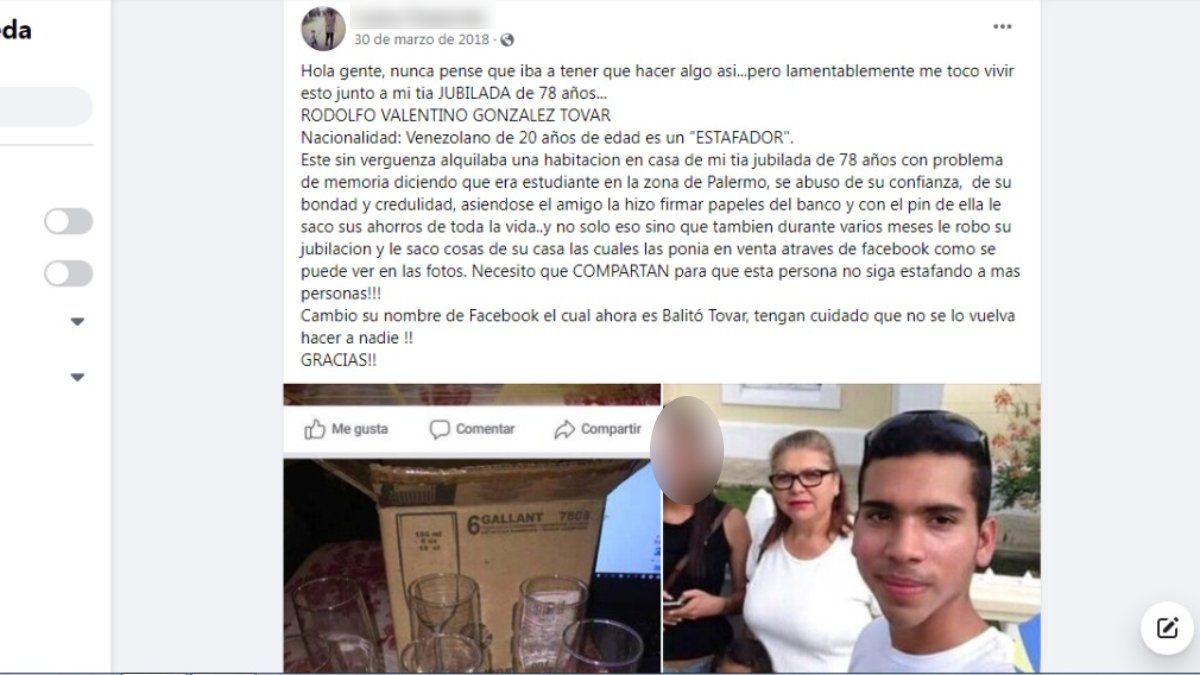
Task: Open the post options three-dot menu
Action: (x=1002, y=27)
